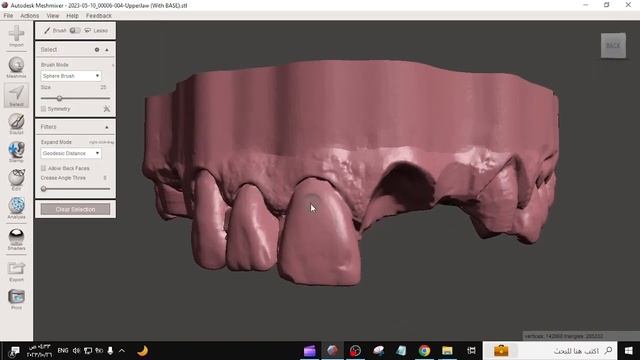The height and width of the screenshot is (360, 640).
Task: Click the microphone tray icon
Action: pos(110,351)
